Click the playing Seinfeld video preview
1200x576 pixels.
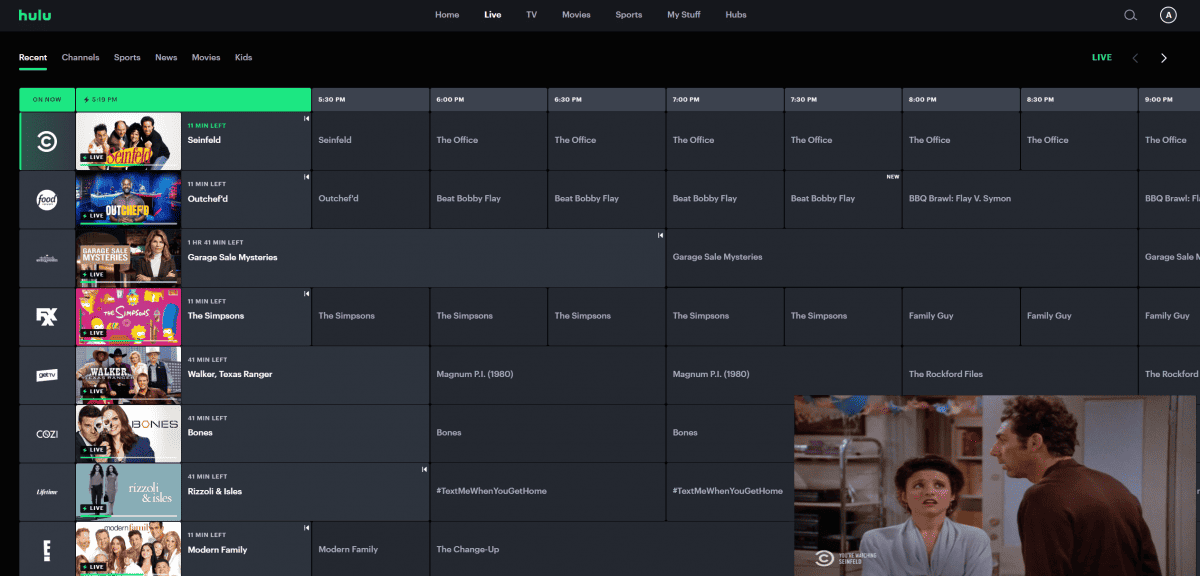(995, 483)
